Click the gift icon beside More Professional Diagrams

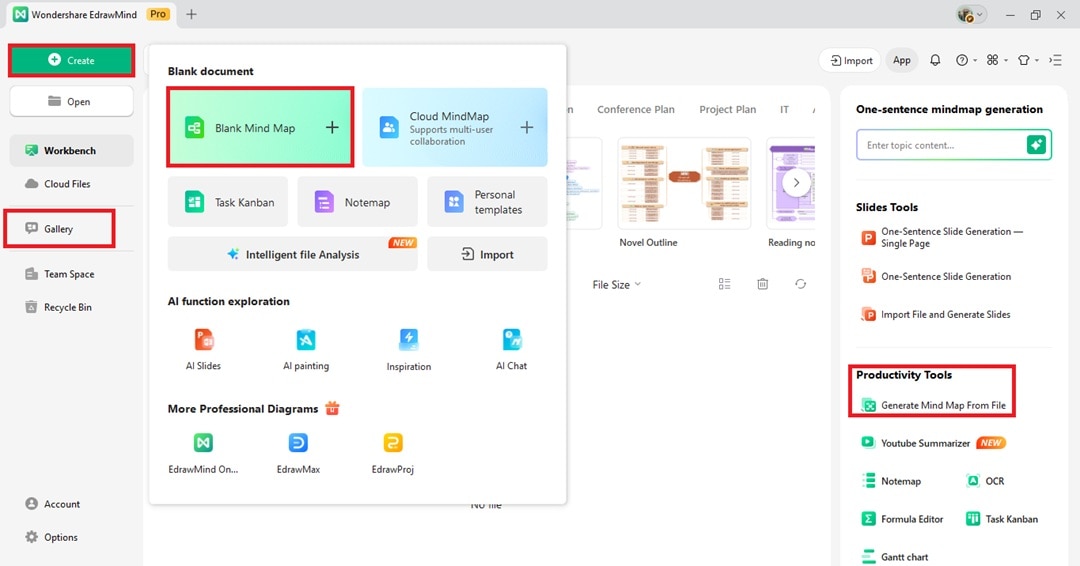point(333,408)
